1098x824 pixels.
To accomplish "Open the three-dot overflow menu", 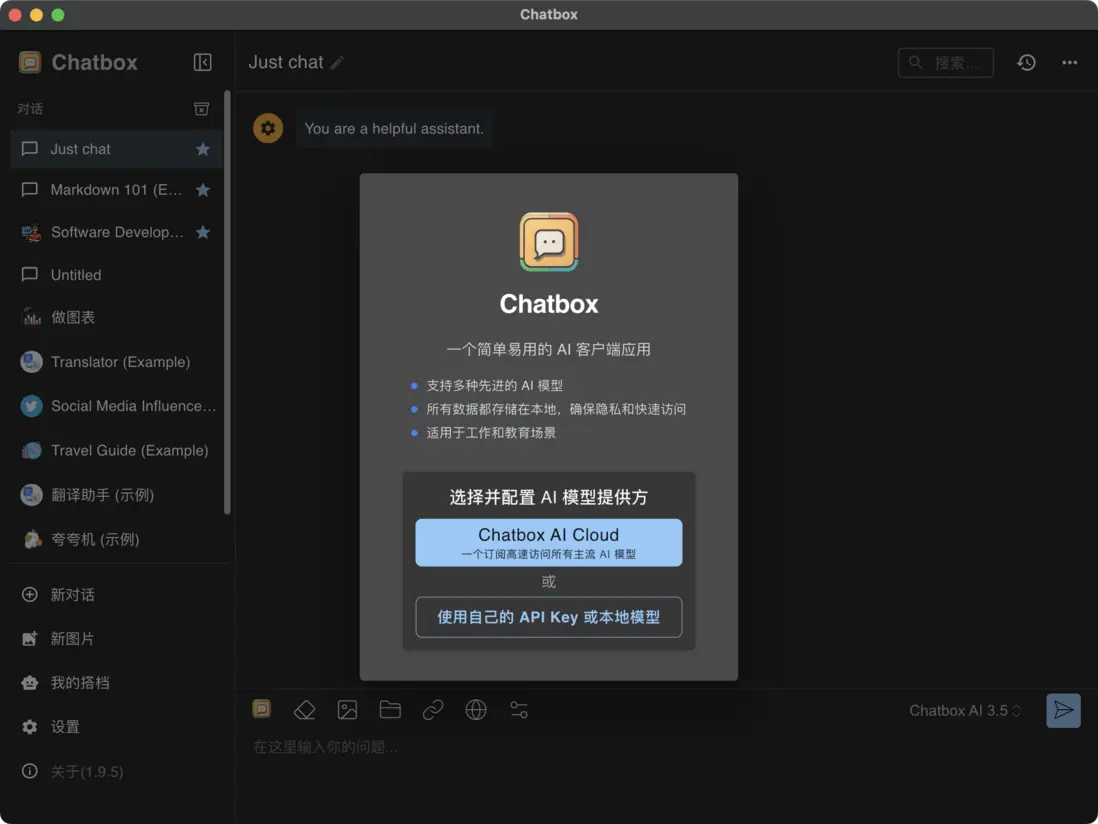I will pos(1070,62).
